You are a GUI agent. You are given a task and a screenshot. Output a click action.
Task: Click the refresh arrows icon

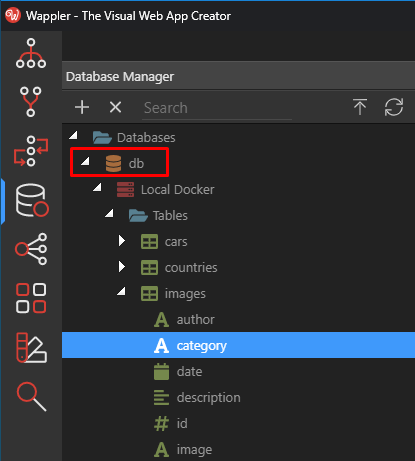click(x=394, y=107)
